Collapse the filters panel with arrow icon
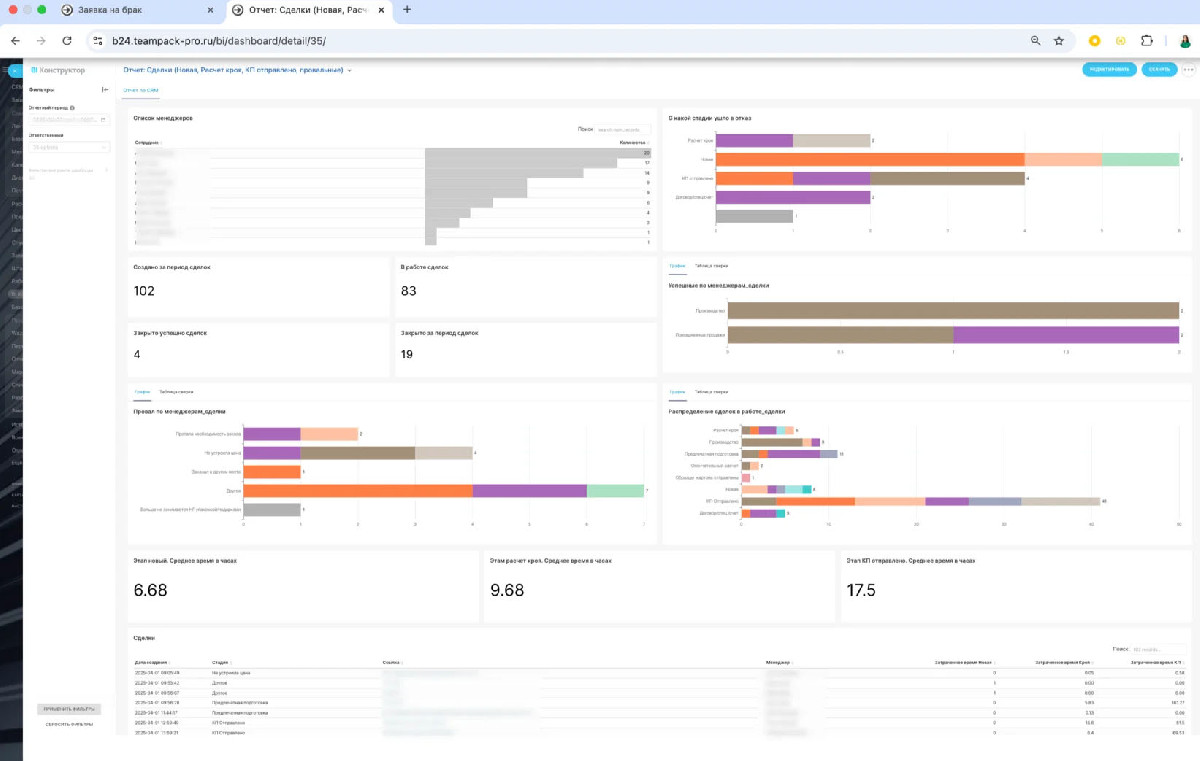 [105, 90]
